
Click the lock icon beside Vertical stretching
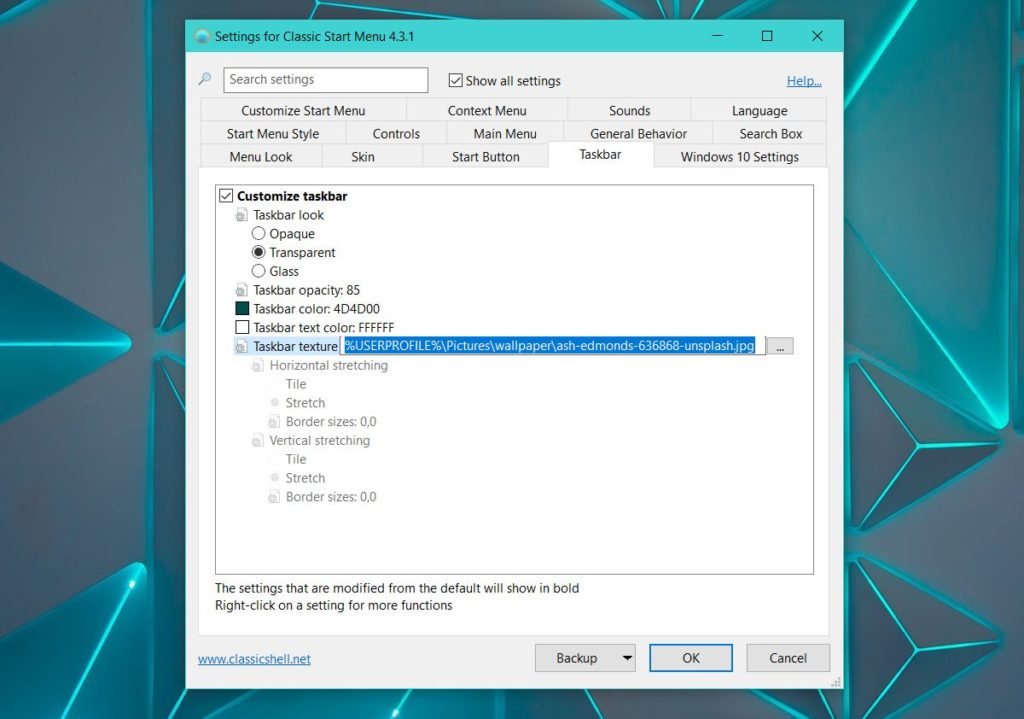pos(258,440)
